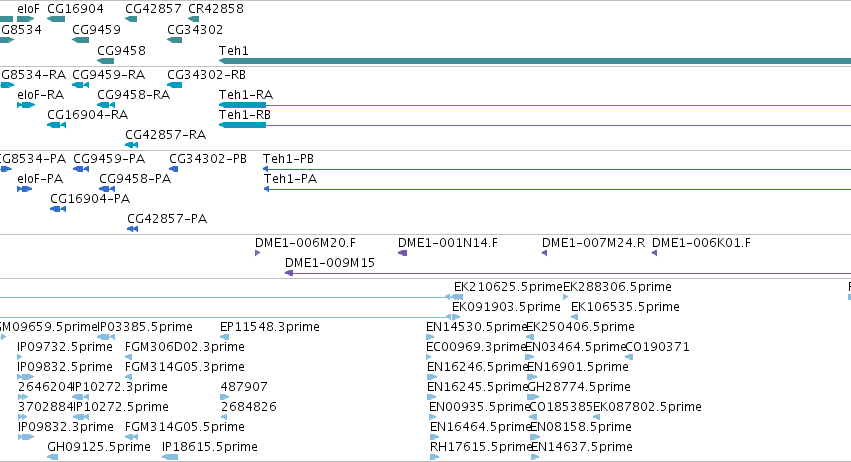The width and height of the screenshot is (851, 462).
Task: Click the EK250406.5prime label text
Action: 580,327
